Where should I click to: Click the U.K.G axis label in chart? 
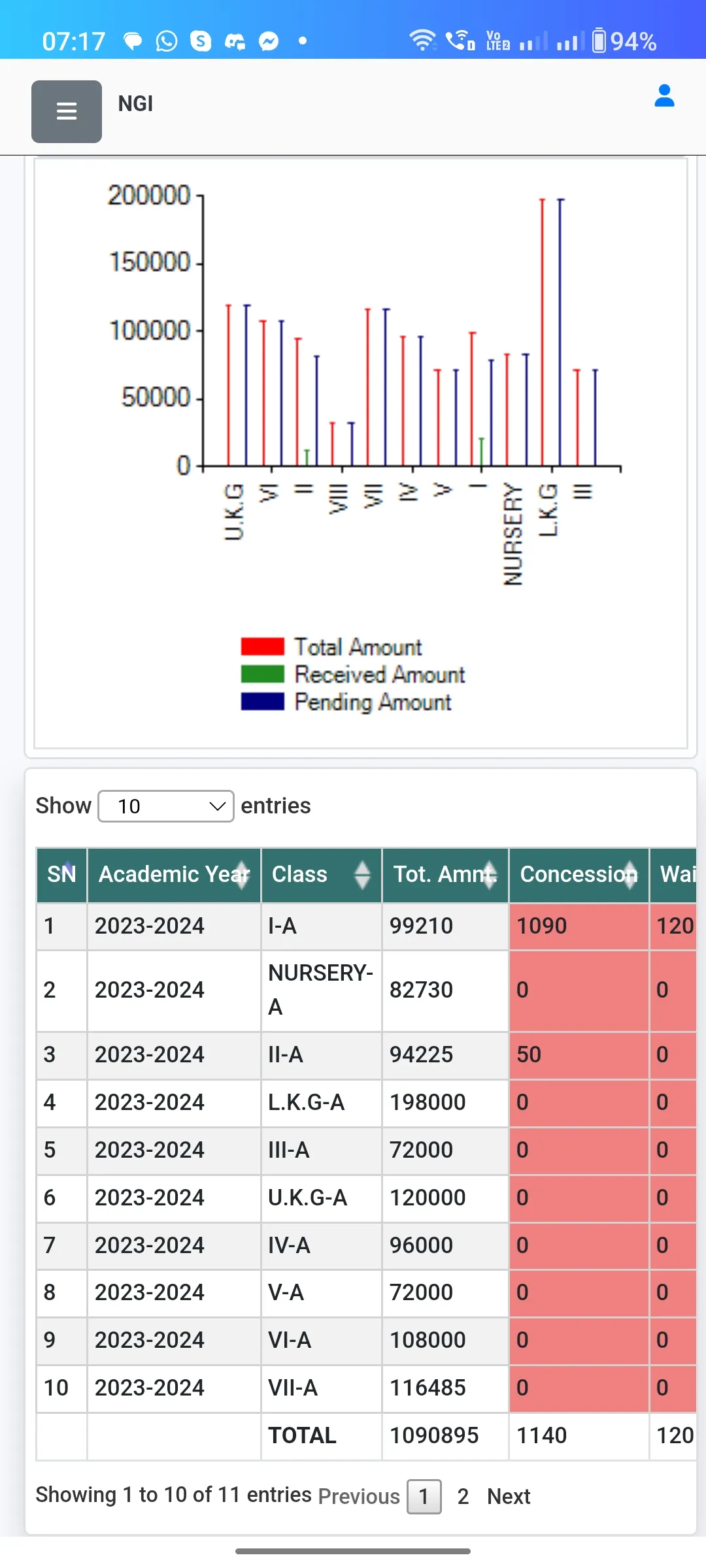(x=234, y=512)
